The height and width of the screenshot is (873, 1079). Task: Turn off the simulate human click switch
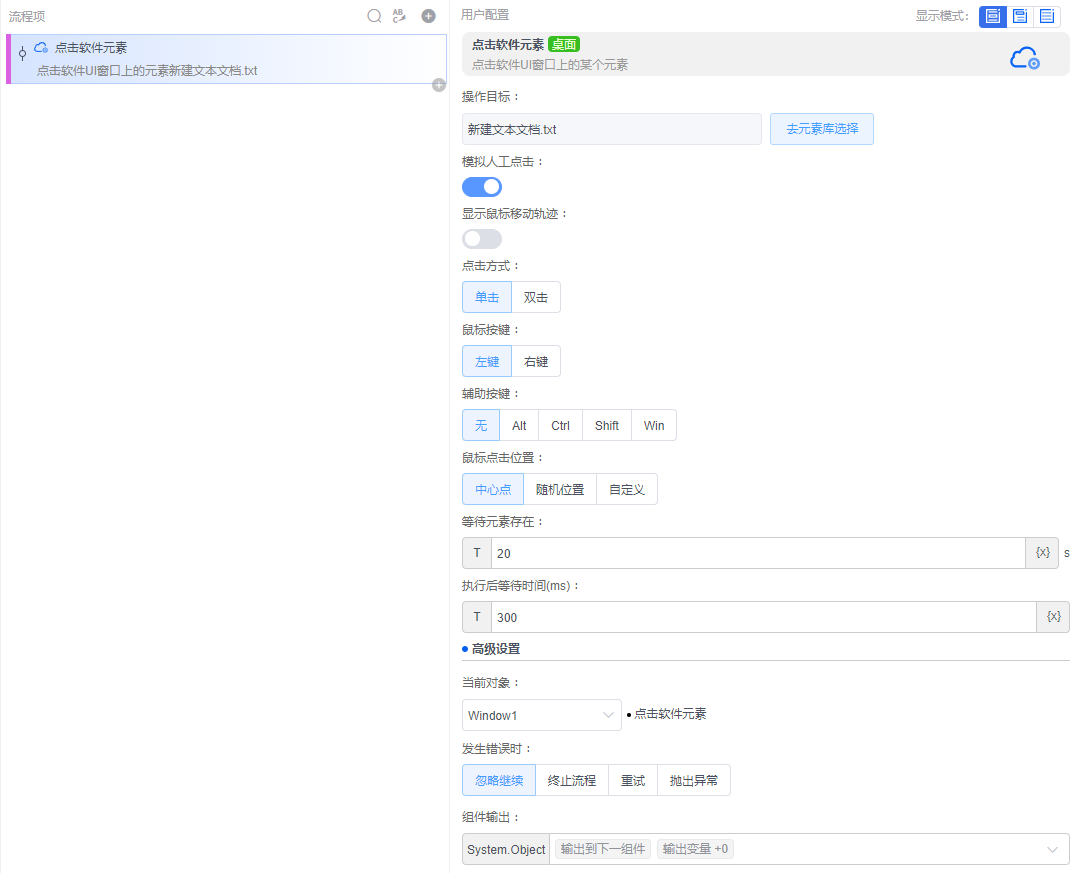tap(482, 187)
